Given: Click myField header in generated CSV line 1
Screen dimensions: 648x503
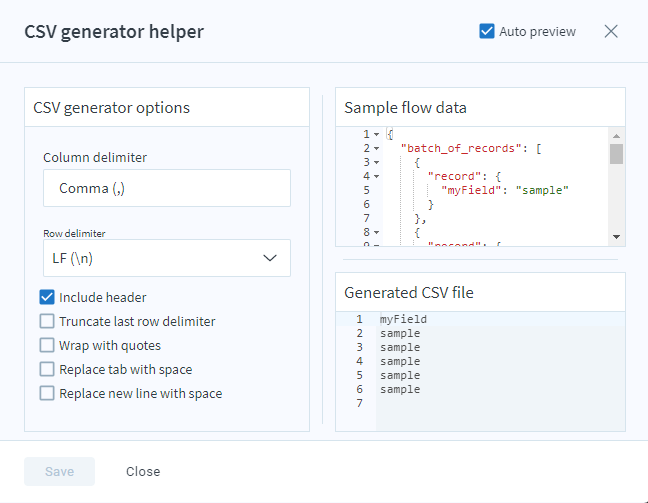Looking at the screenshot, I should pyautogui.click(x=403, y=319).
